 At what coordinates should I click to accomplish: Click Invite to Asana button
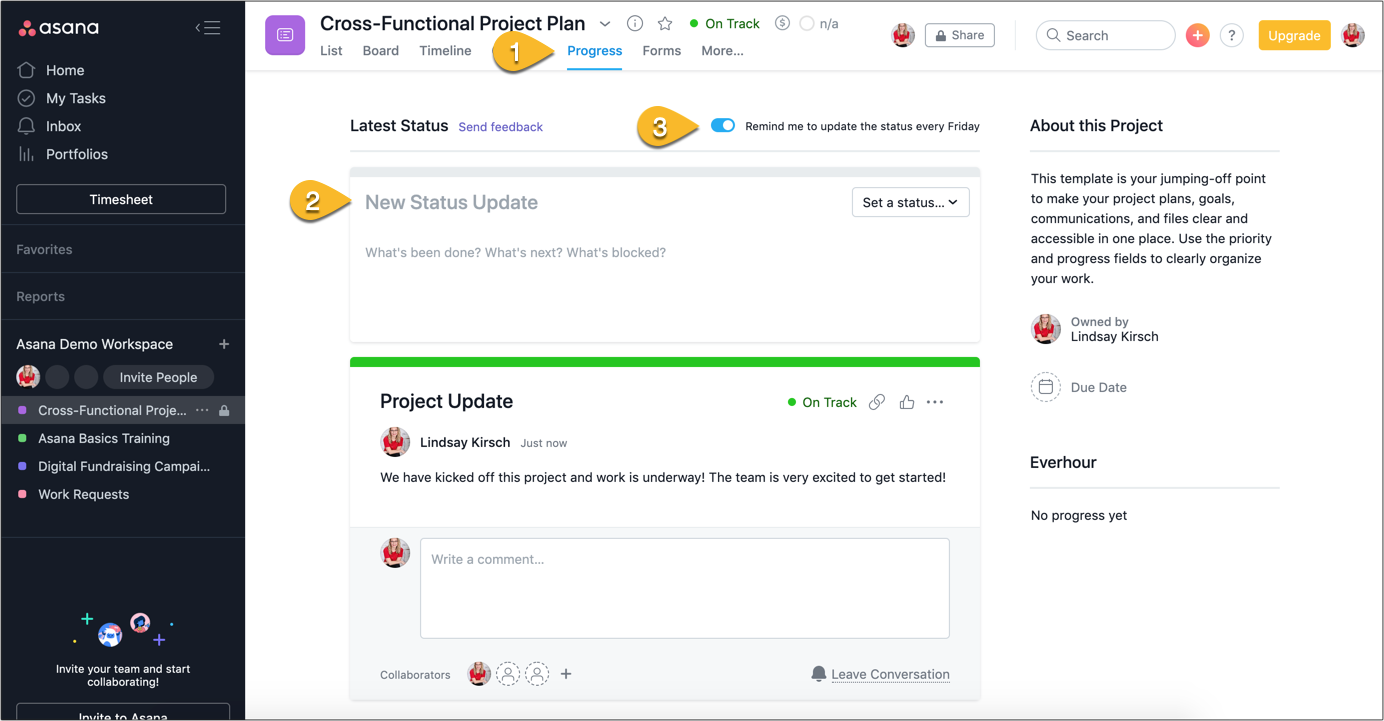pyautogui.click(x=123, y=712)
